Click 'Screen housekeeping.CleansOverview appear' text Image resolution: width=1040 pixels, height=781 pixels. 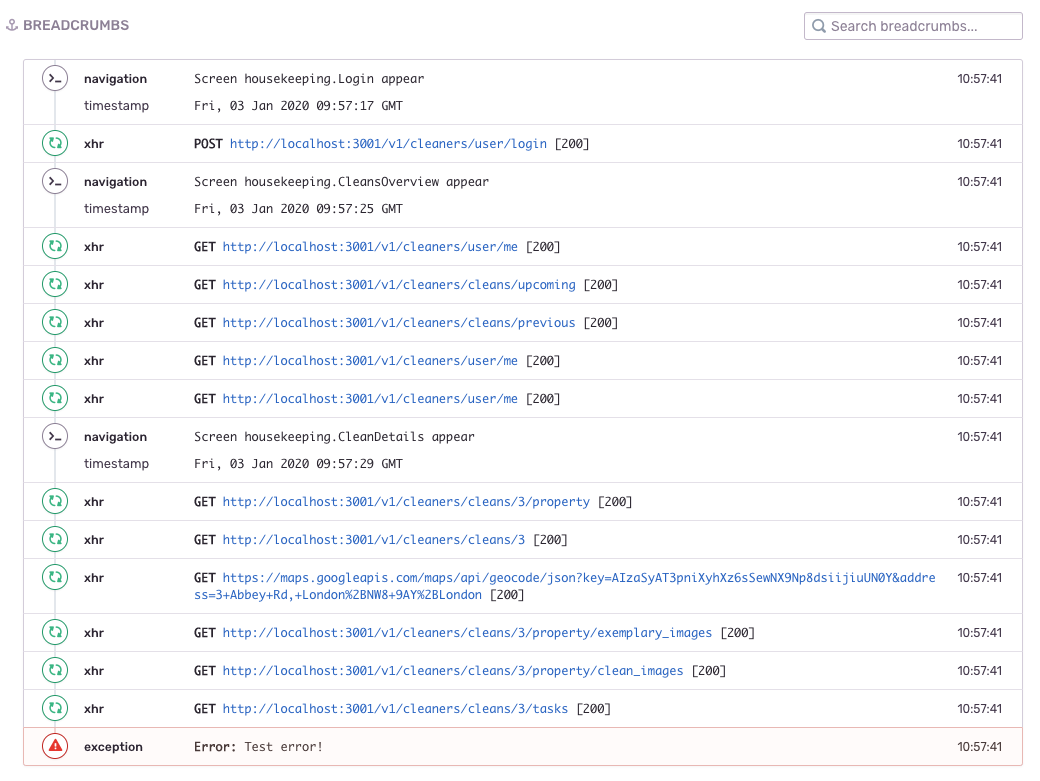coord(341,182)
